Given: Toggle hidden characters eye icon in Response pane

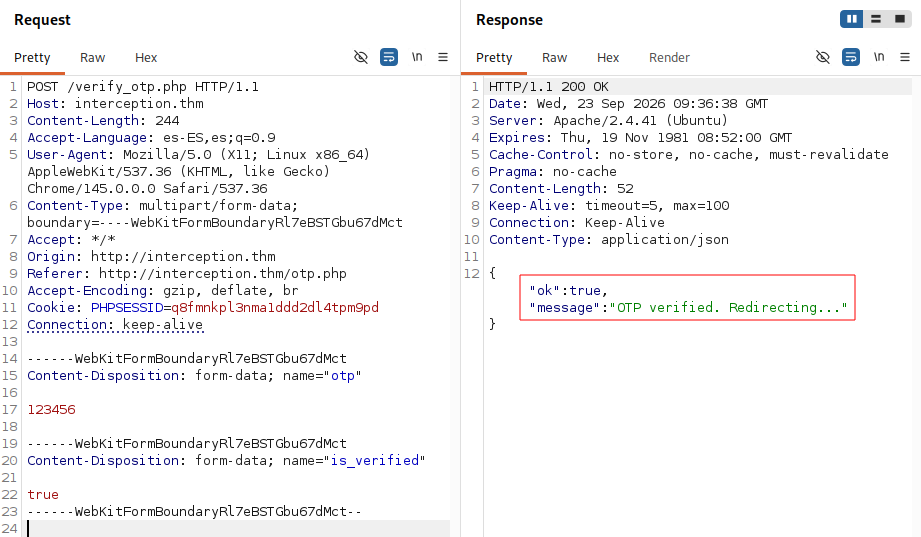Looking at the screenshot, I should 823,57.
